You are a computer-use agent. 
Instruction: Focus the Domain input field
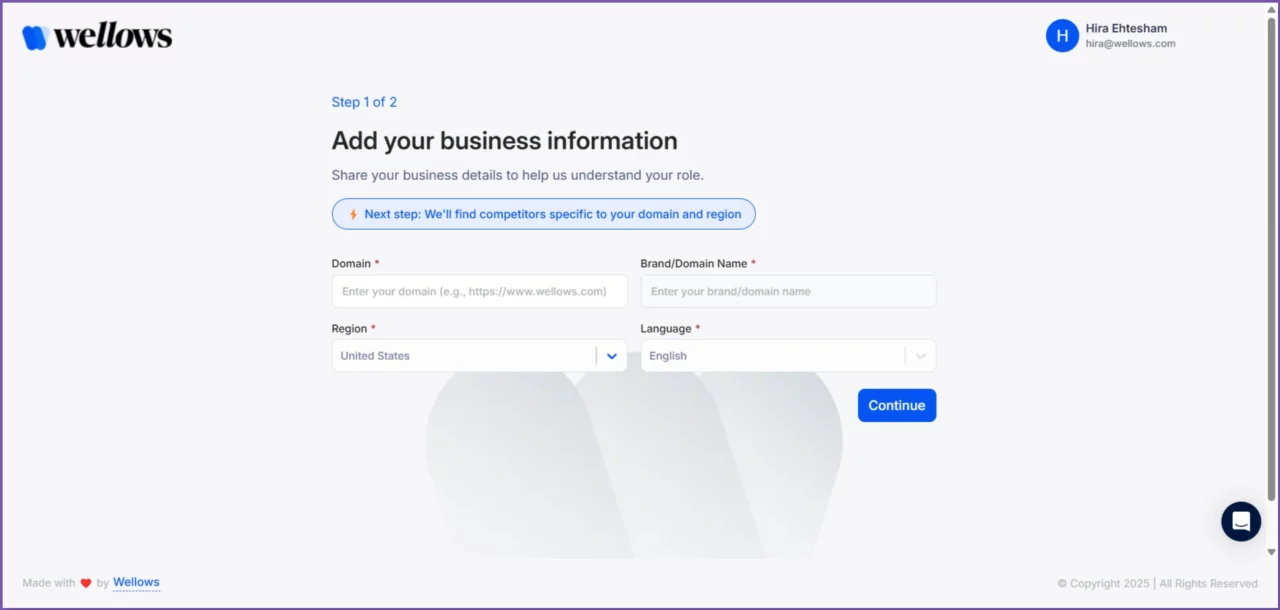pyautogui.click(x=479, y=291)
